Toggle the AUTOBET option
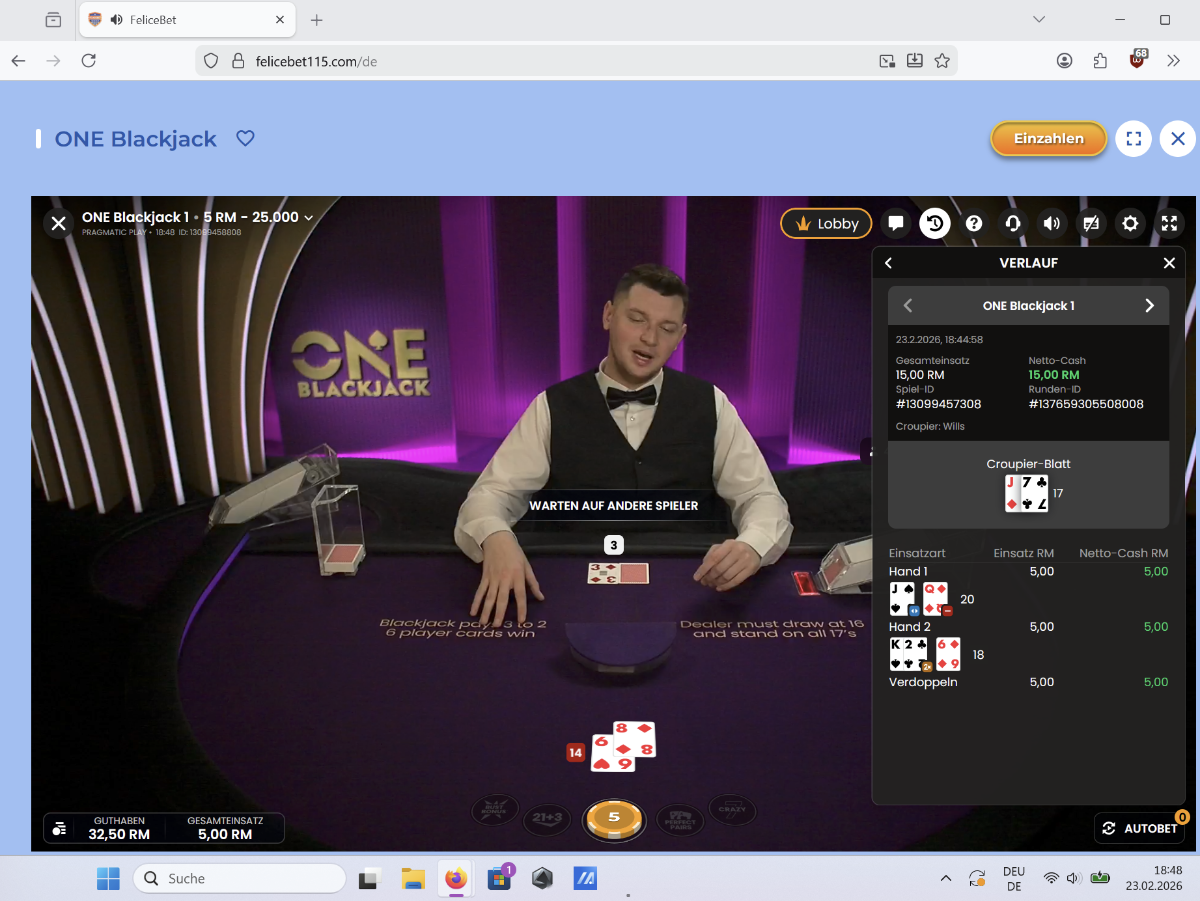Viewport: 1200px width, 901px height. (1139, 828)
